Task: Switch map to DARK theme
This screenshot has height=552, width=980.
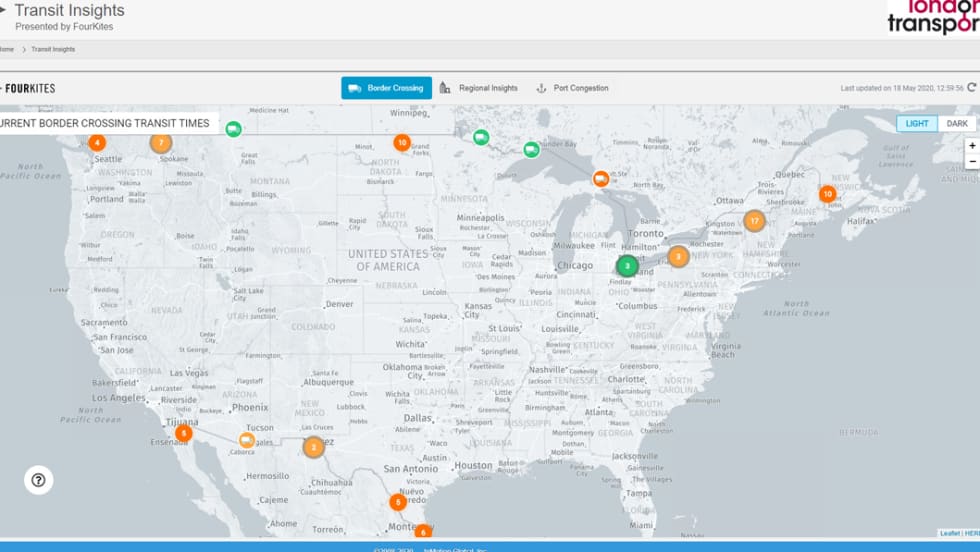Action: point(957,124)
